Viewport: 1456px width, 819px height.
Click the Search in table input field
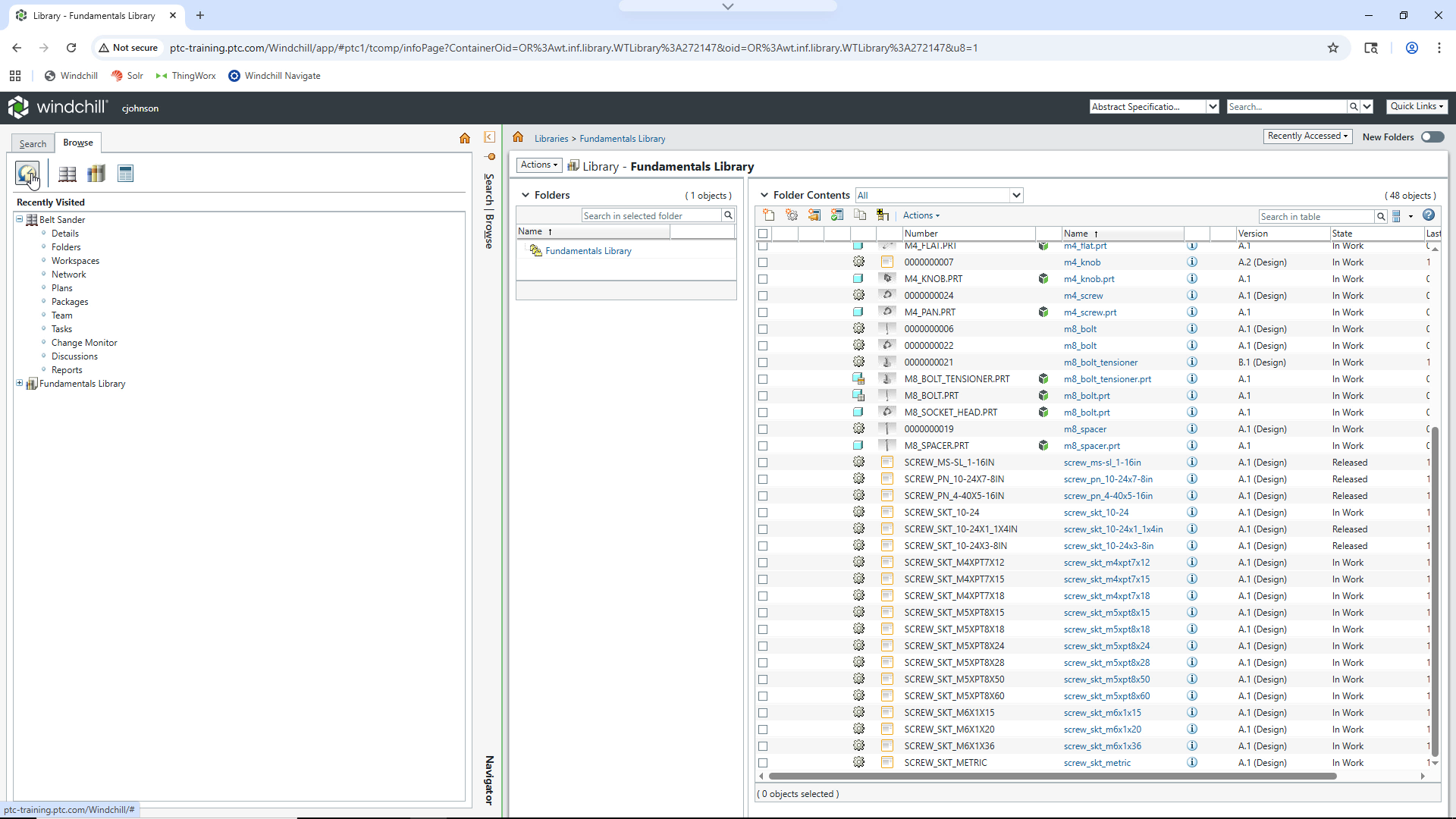1316,217
